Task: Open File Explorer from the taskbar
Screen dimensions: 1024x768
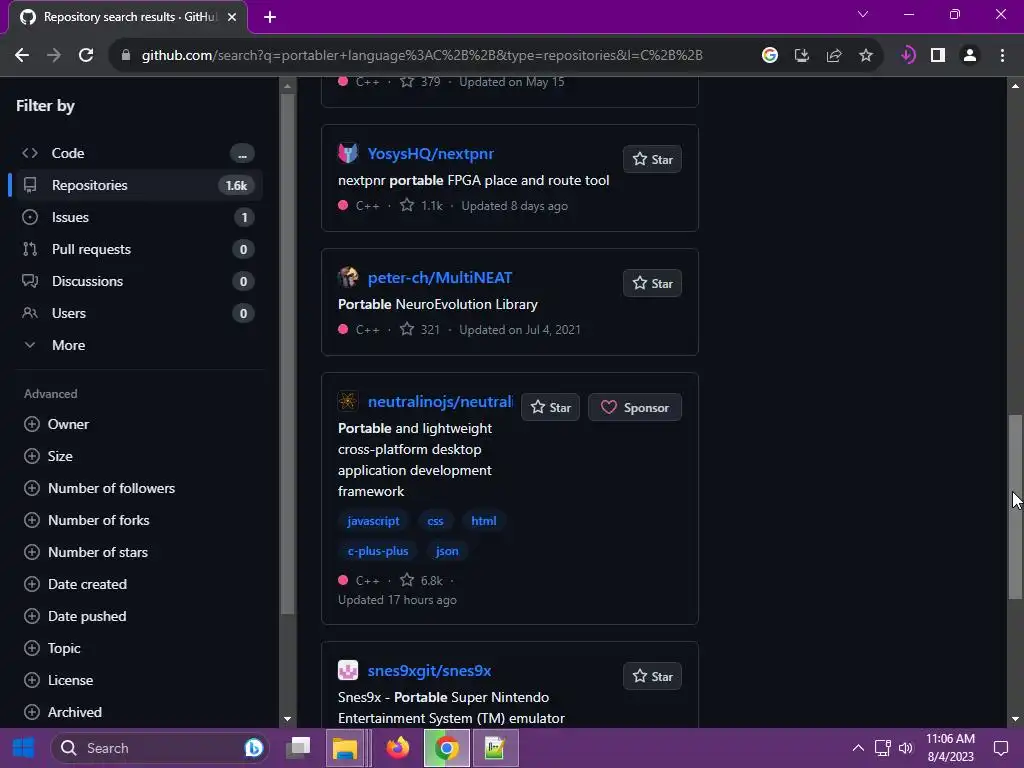Action: [345, 748]
